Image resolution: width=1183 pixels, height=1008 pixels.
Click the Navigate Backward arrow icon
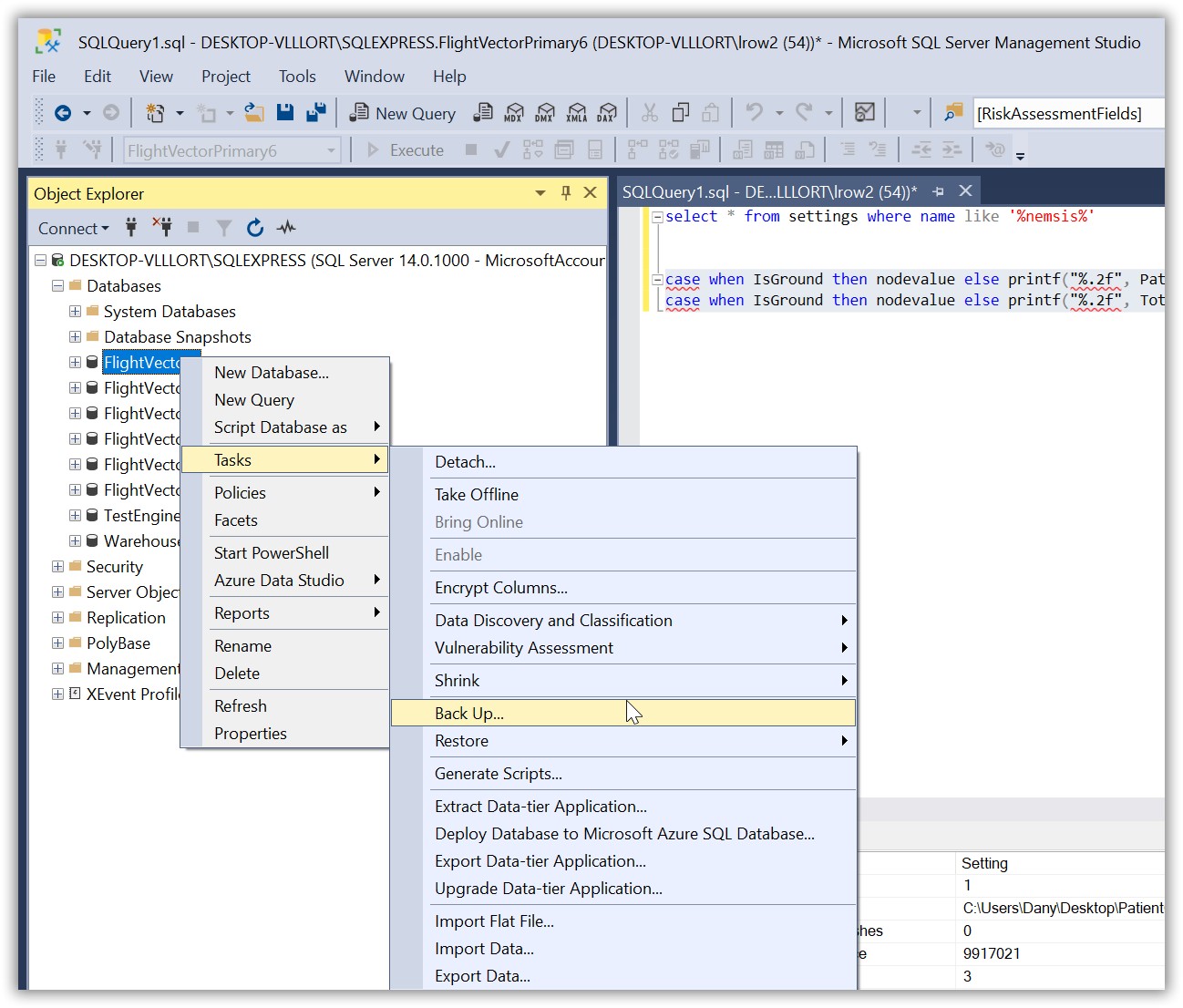tap(63, 113)
